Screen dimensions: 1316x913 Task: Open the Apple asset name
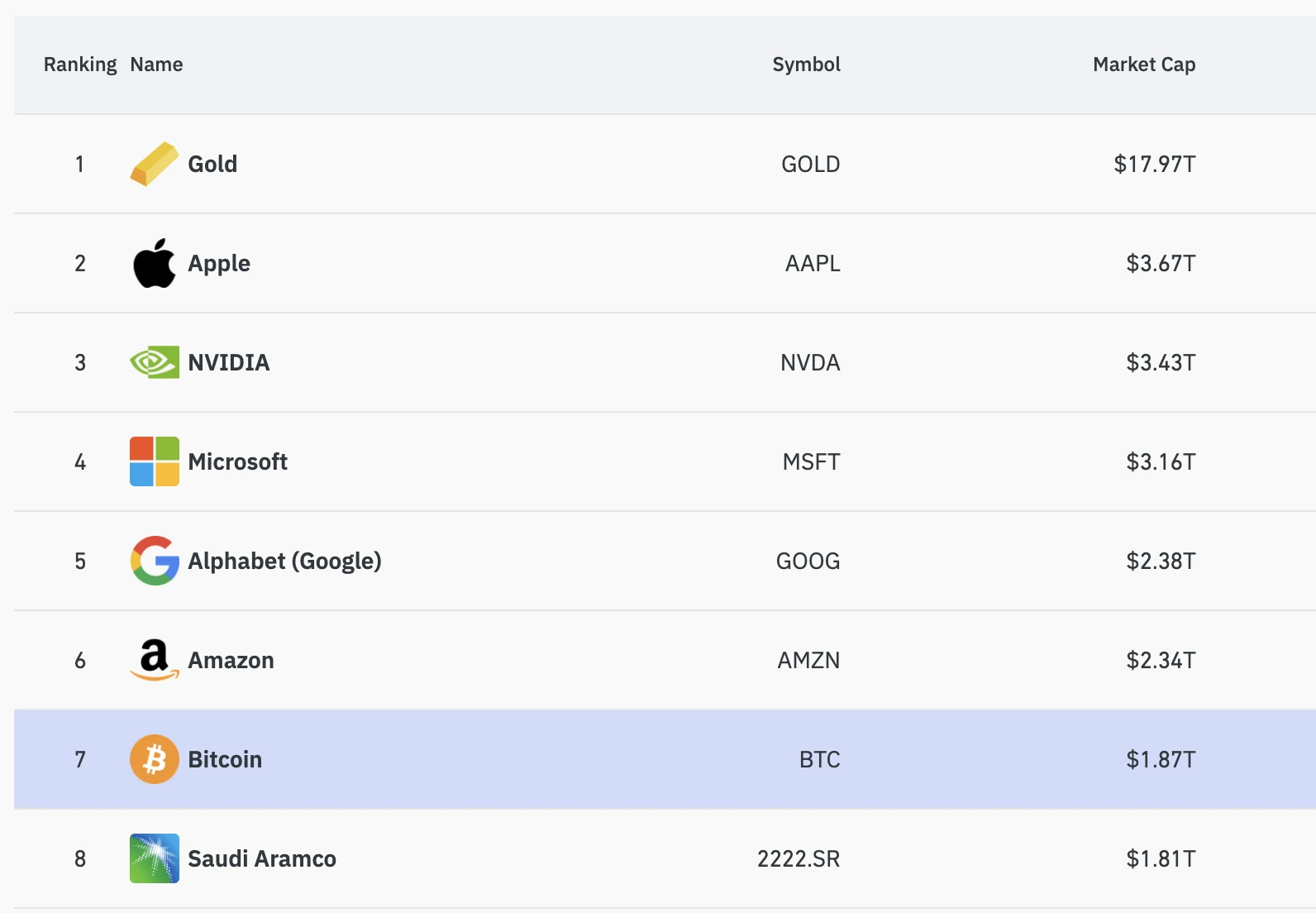click(219, 263)
